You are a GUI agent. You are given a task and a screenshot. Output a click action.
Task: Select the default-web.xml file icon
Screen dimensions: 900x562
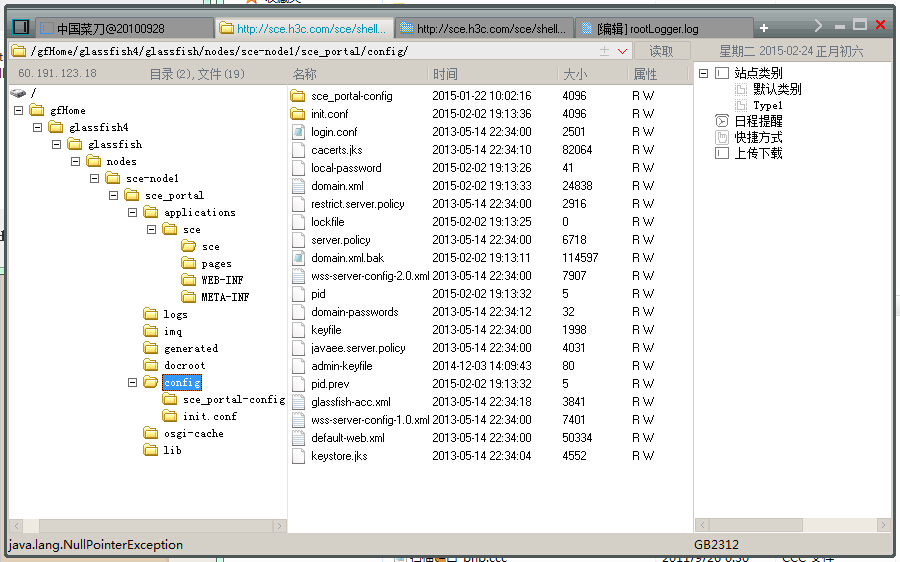click(298, 438)
